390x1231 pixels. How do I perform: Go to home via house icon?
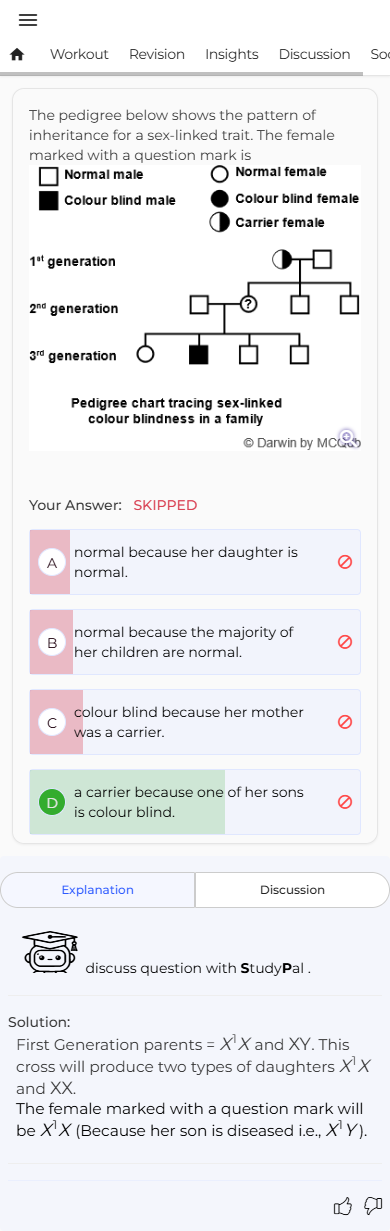click(16, 55)
